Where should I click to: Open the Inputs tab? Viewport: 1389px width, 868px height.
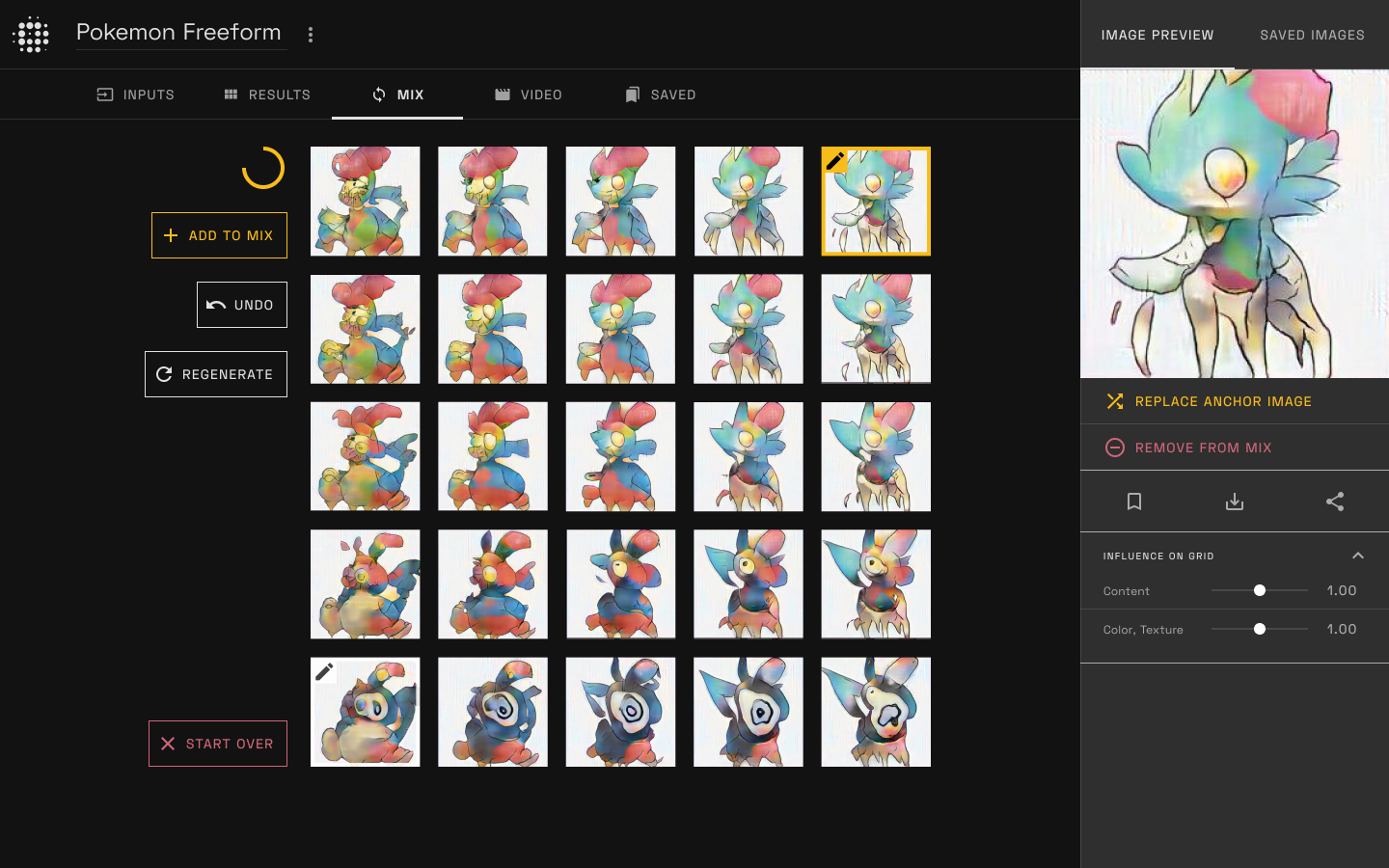click(136, 95)
